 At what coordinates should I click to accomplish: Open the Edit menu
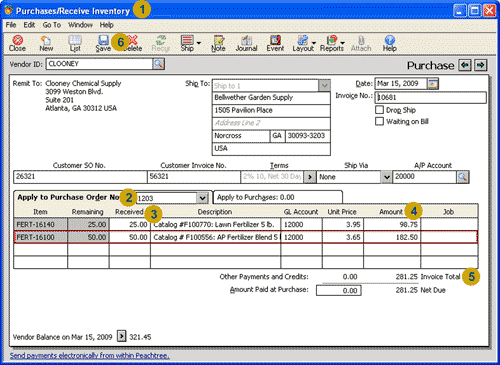tap(29, 25)
